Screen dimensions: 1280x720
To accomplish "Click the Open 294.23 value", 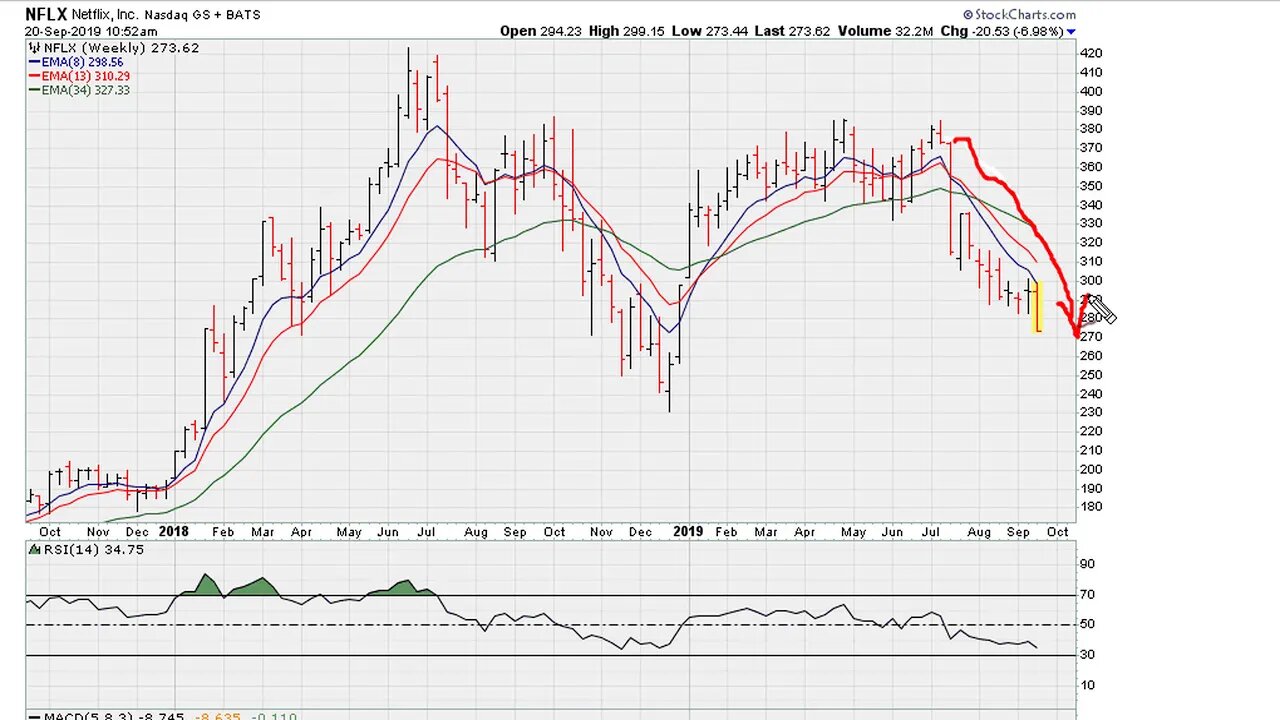I will tap(541, 31).
